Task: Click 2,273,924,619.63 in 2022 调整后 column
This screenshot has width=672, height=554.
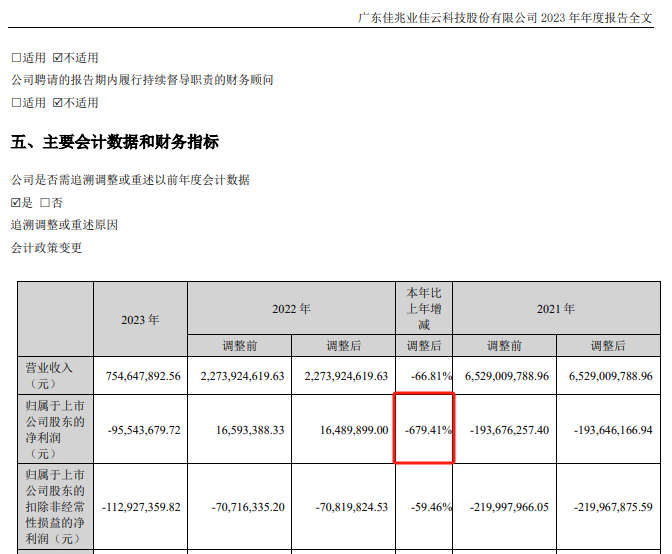Action: click(x=346, y=376)
